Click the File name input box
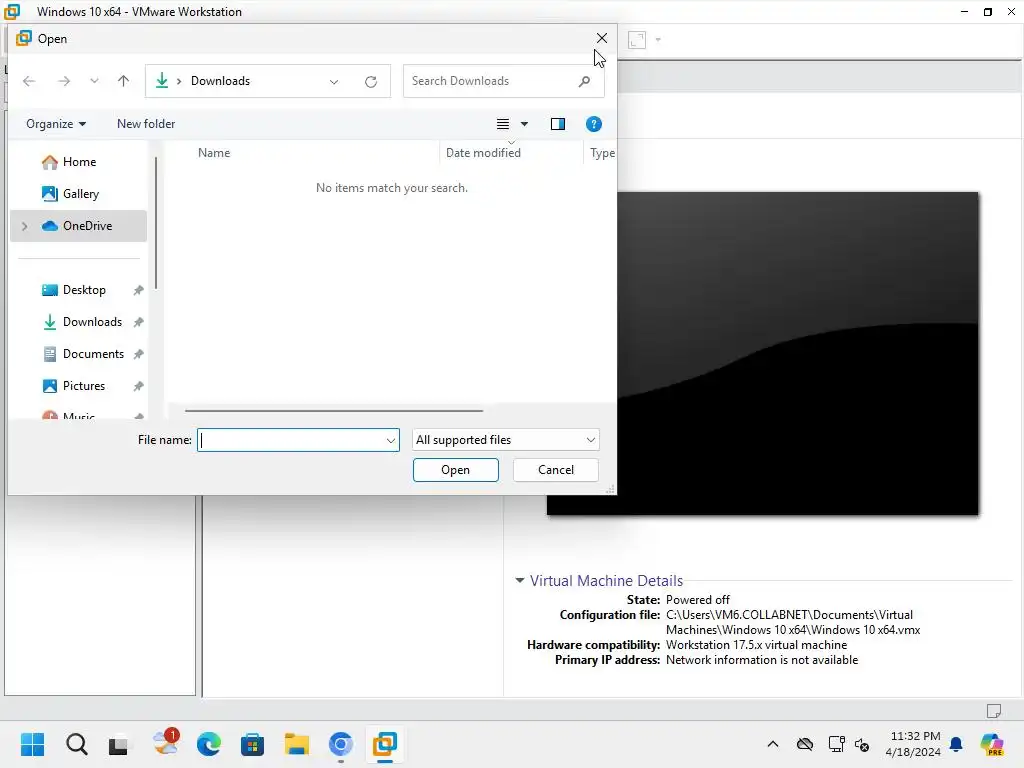This screenshot has height=768, width=1024. 292,440
